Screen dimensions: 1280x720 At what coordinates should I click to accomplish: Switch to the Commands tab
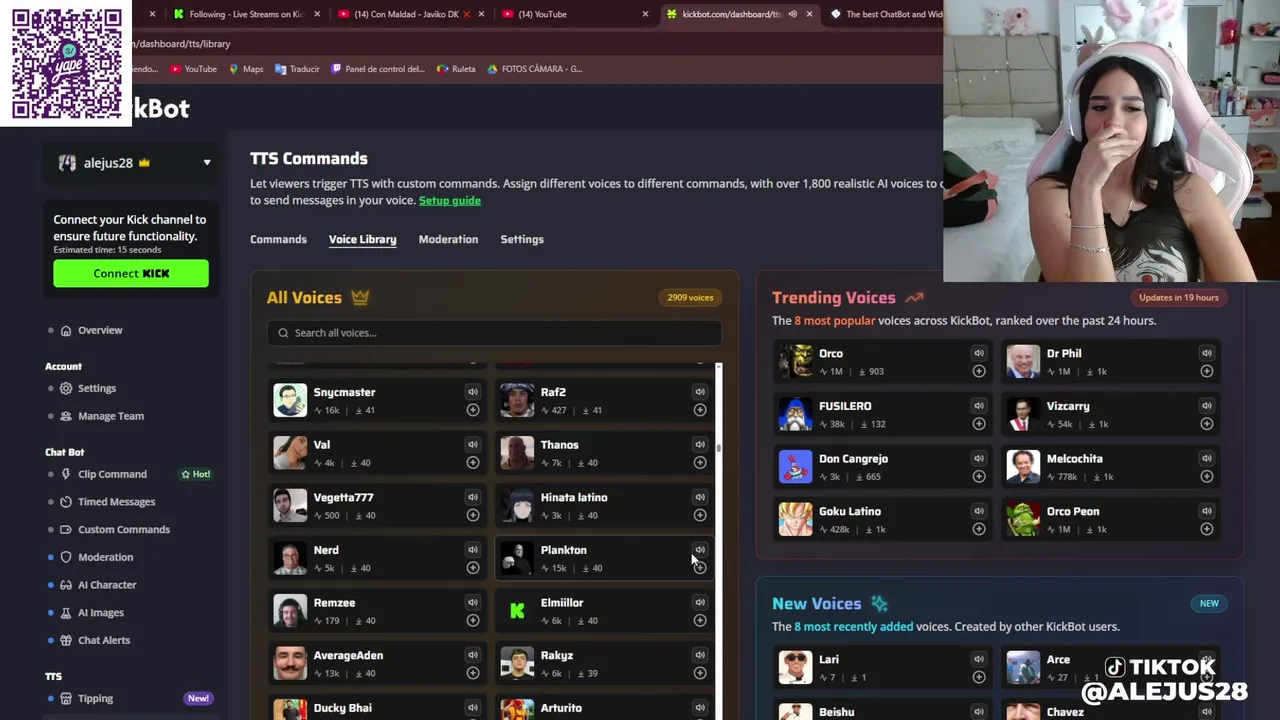coord(278,239)
